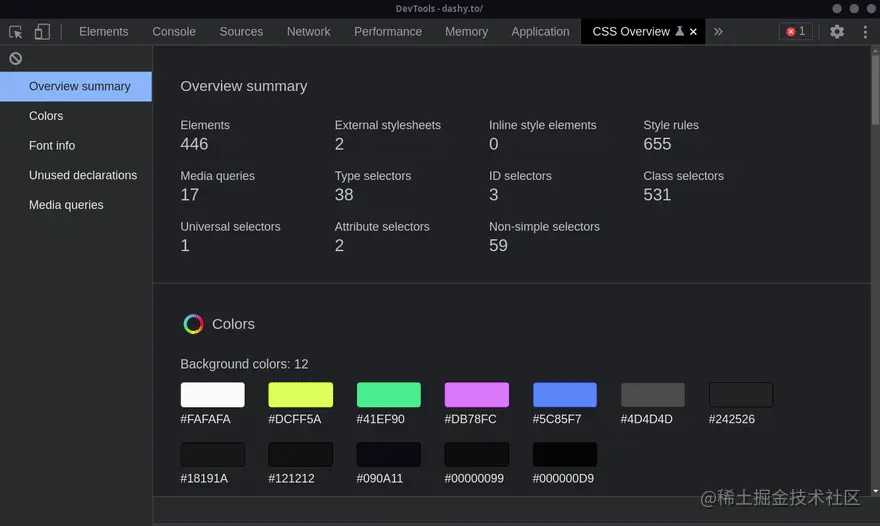
Task: Click the #090A11 swatch
Action: coord(389,454)
